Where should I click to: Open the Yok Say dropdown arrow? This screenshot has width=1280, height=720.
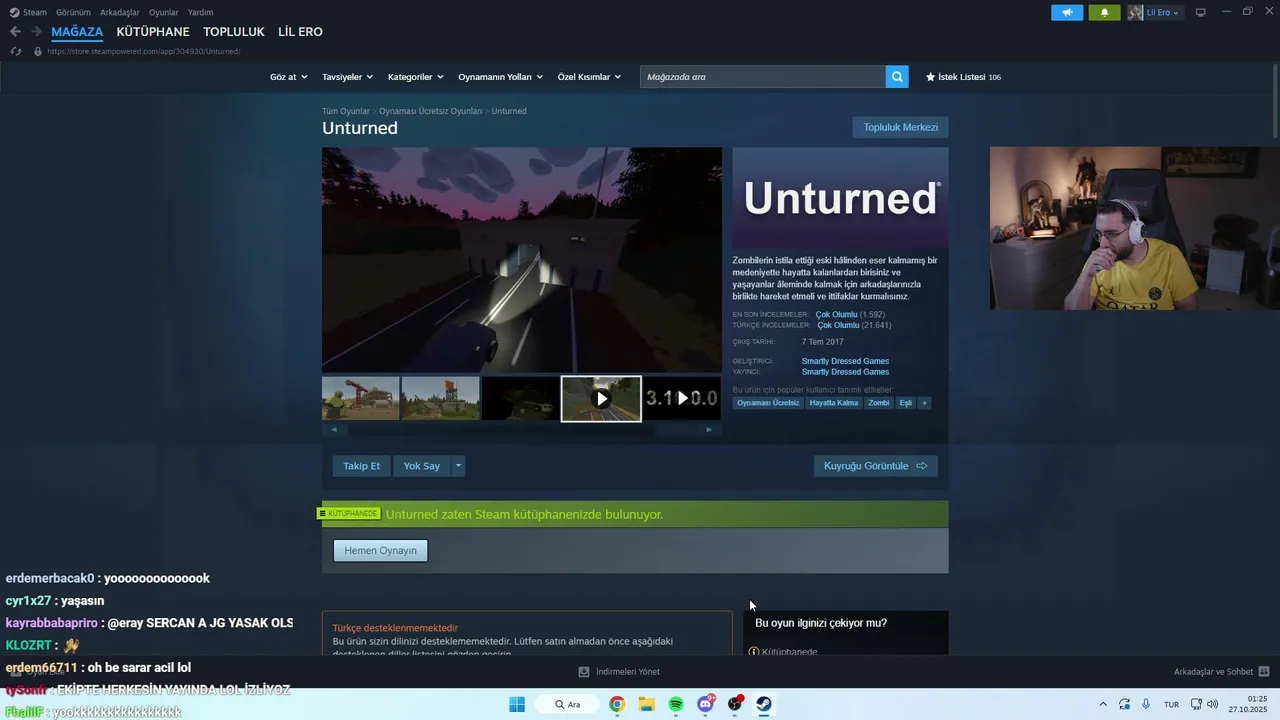click(458, 466)
